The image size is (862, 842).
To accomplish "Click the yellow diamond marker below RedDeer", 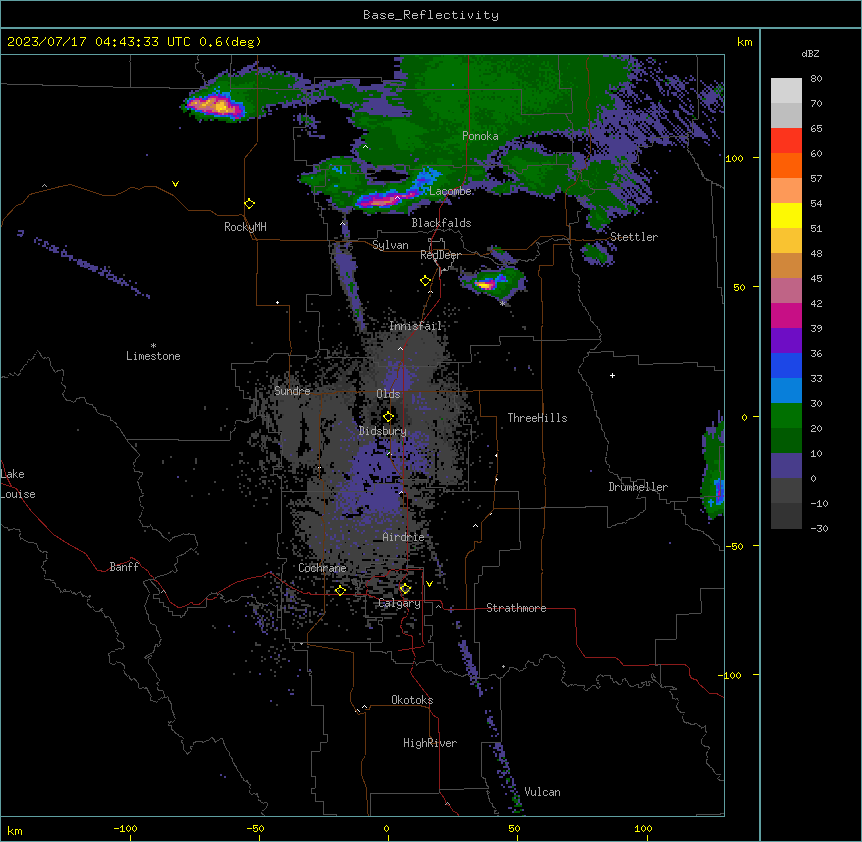I will pos(425,281).
